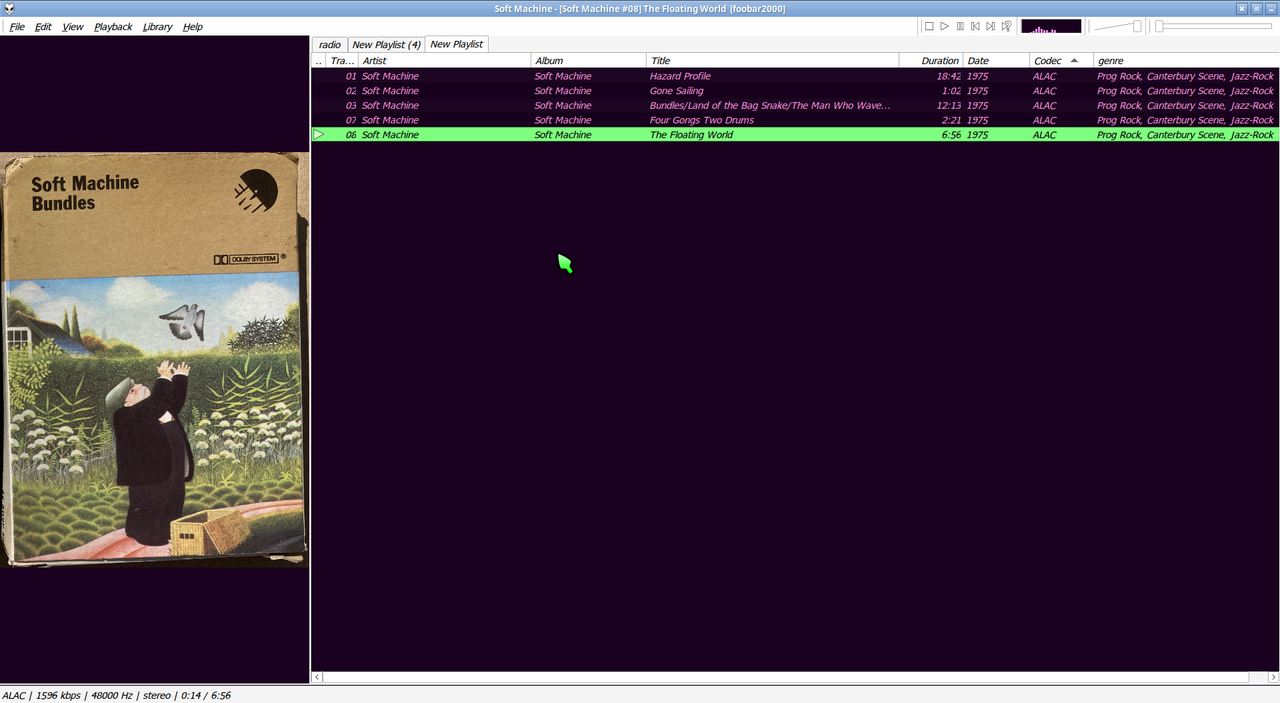Click genre cell of Hazard Profile row

click(1185, 76)
